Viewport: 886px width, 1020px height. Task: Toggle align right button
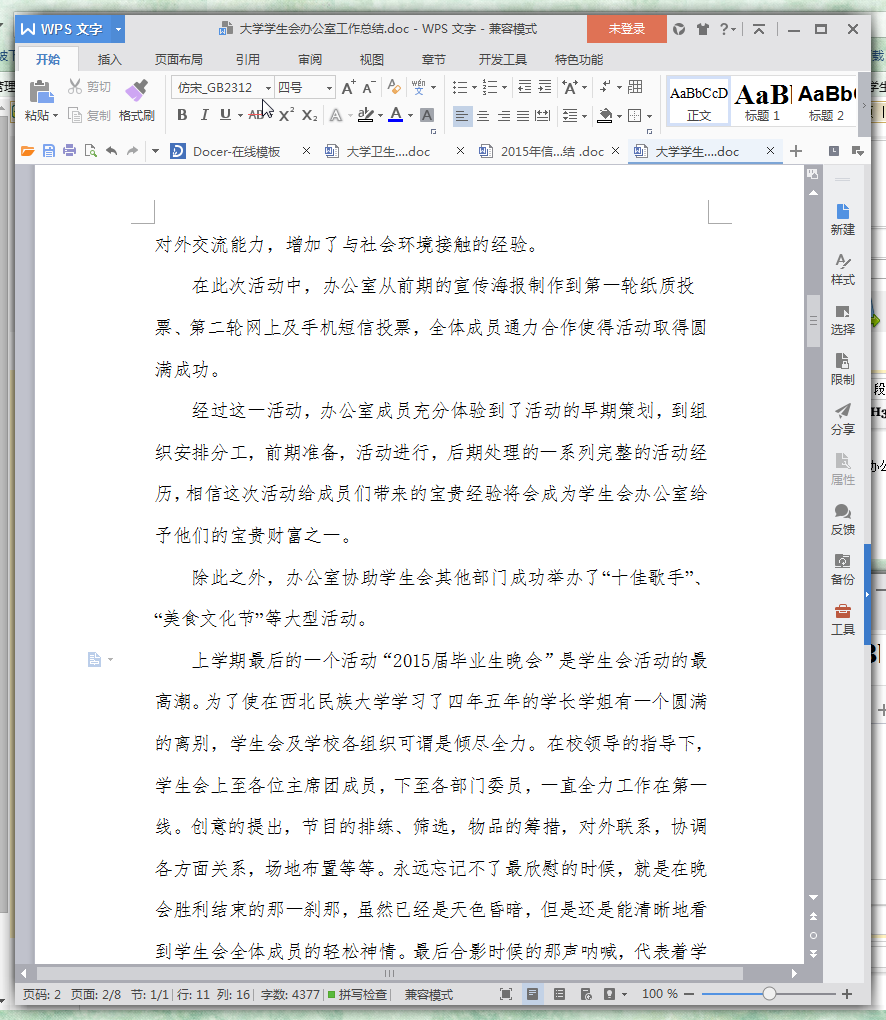503,116
